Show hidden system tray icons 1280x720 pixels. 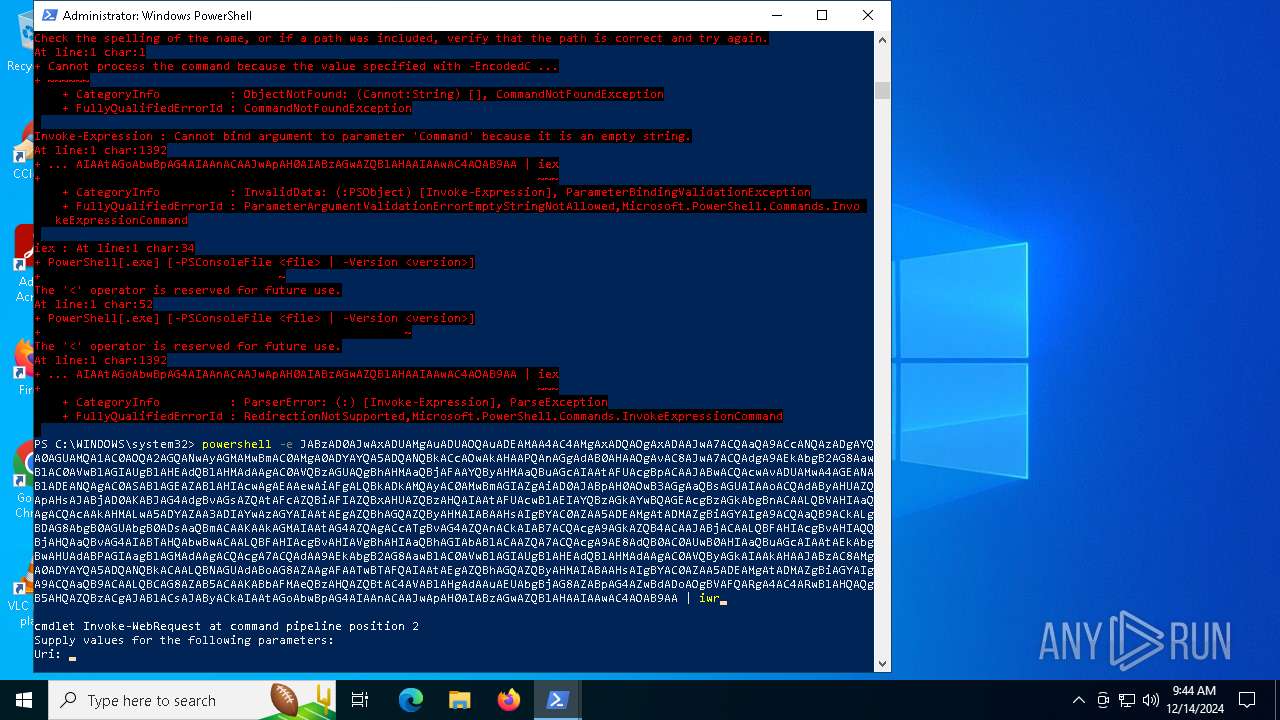[x=1078, y=700]
